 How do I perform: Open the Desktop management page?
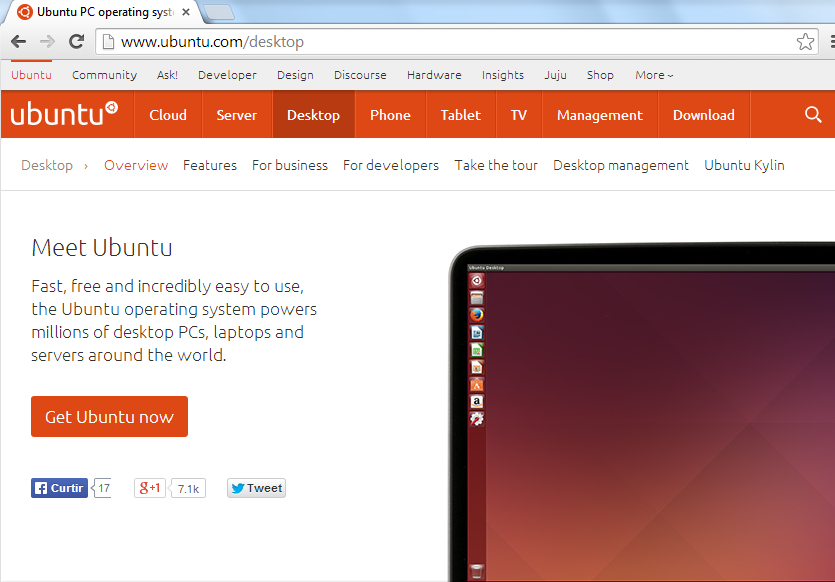(x=620, y=165)
